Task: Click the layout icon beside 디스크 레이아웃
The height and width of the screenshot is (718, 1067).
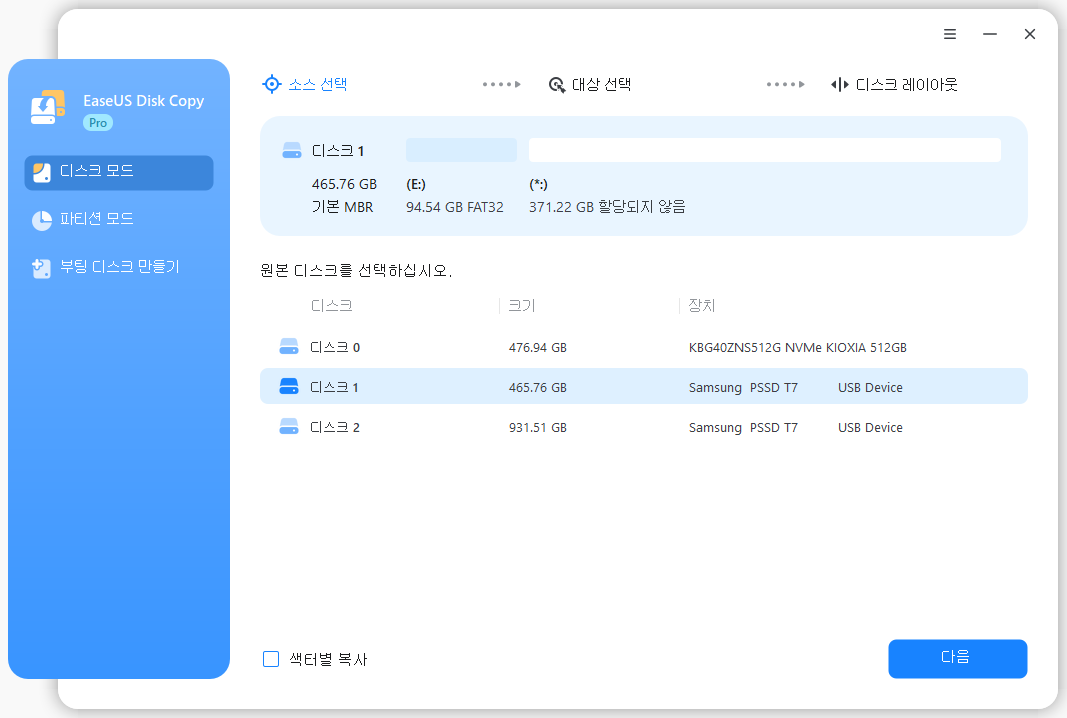Action: [x=839, y=84]
